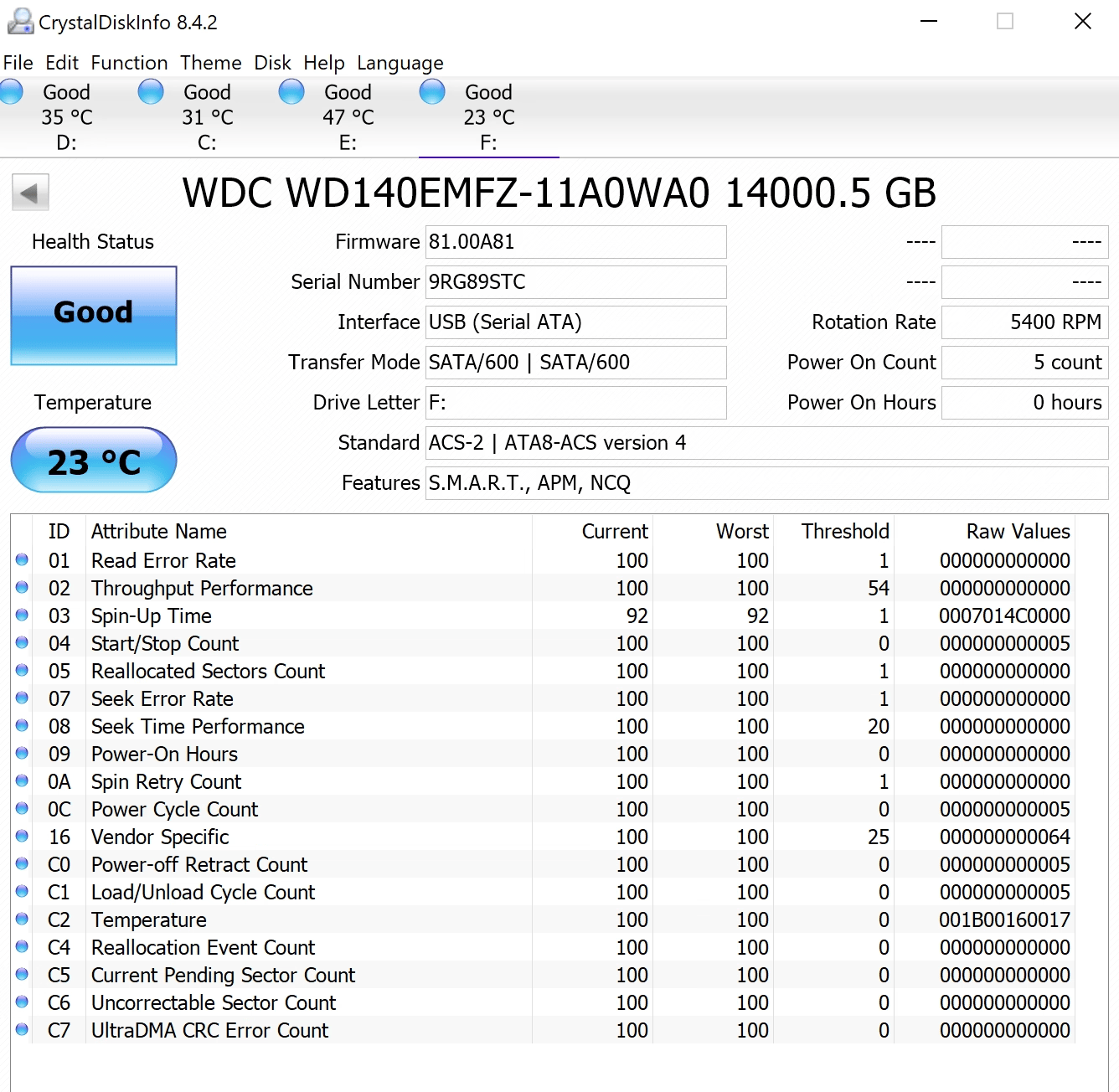
Task: Select disk D: status orb
Action: tap(11, 91)
